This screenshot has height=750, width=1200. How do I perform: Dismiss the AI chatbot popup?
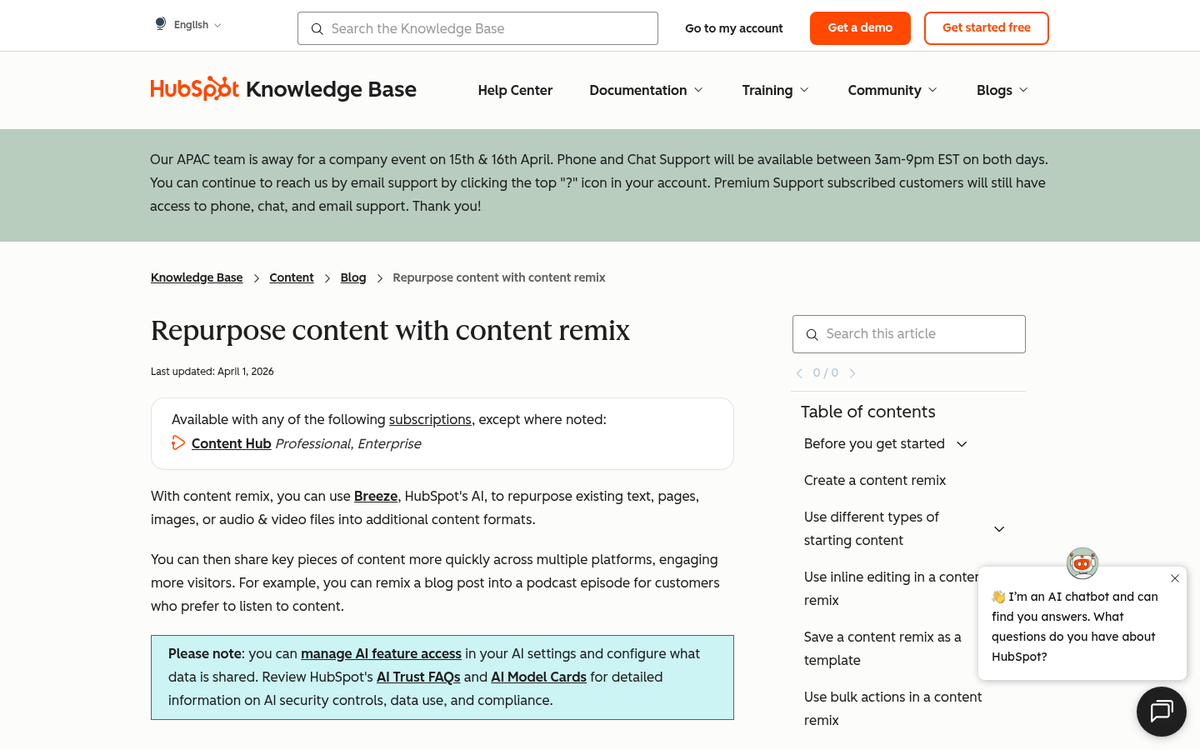[1174, 578]
